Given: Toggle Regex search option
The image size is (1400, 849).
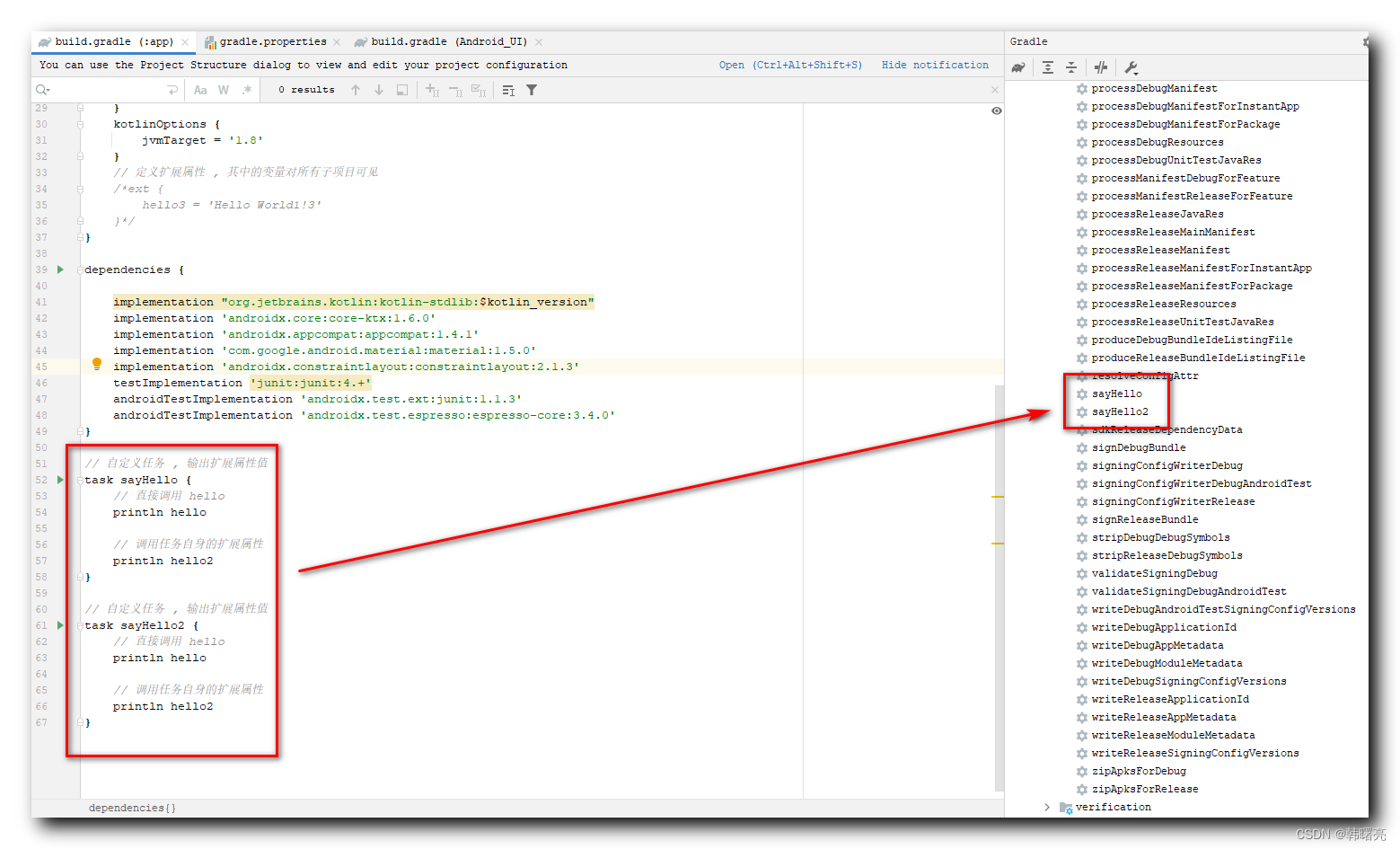Looking at the screenshot, I should pos(247,90).
